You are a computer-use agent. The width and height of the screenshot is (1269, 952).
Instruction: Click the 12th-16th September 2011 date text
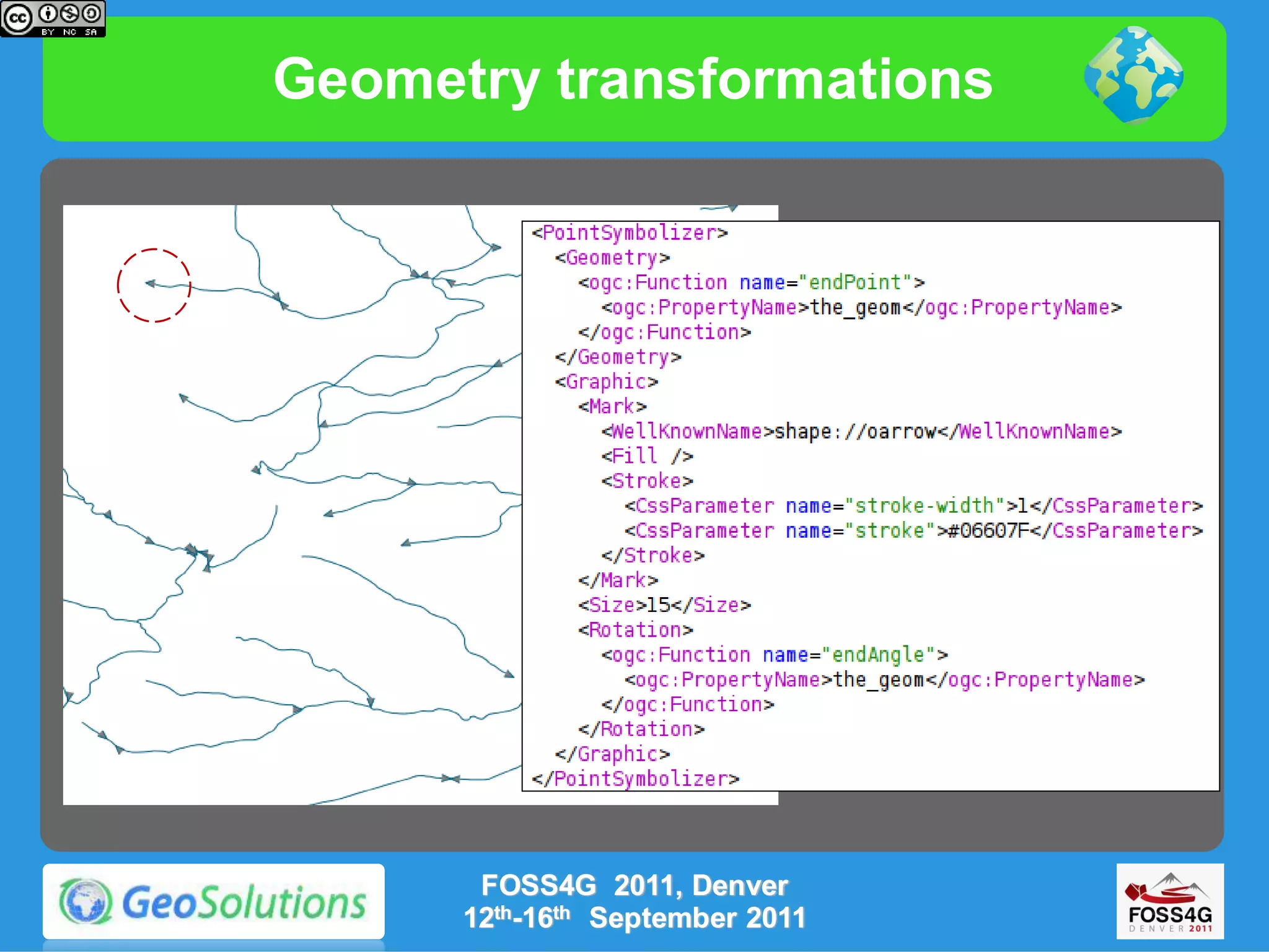(634, 918)
